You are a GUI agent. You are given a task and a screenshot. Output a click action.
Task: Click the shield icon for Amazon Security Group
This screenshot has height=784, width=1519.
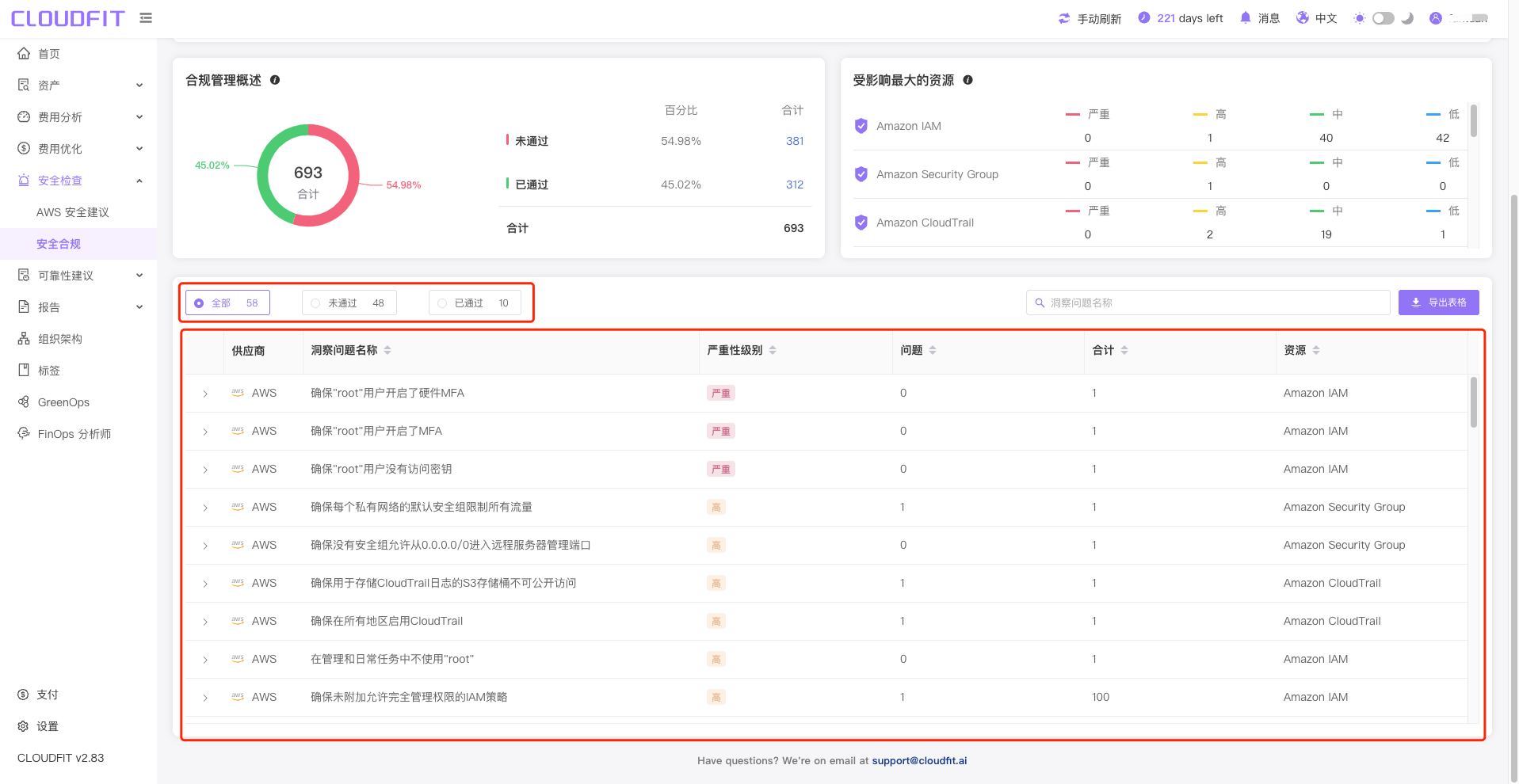pos(861,174)
